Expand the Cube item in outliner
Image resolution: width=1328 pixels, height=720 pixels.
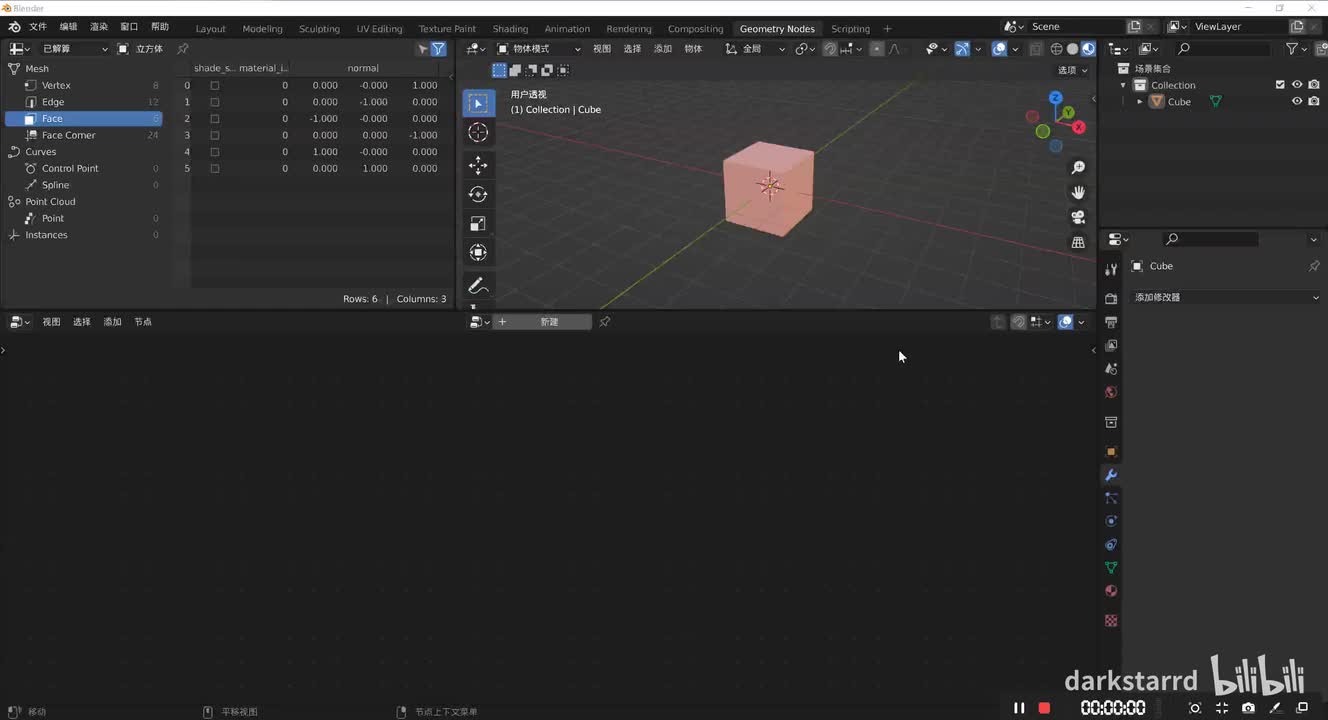click(1140, 101)
